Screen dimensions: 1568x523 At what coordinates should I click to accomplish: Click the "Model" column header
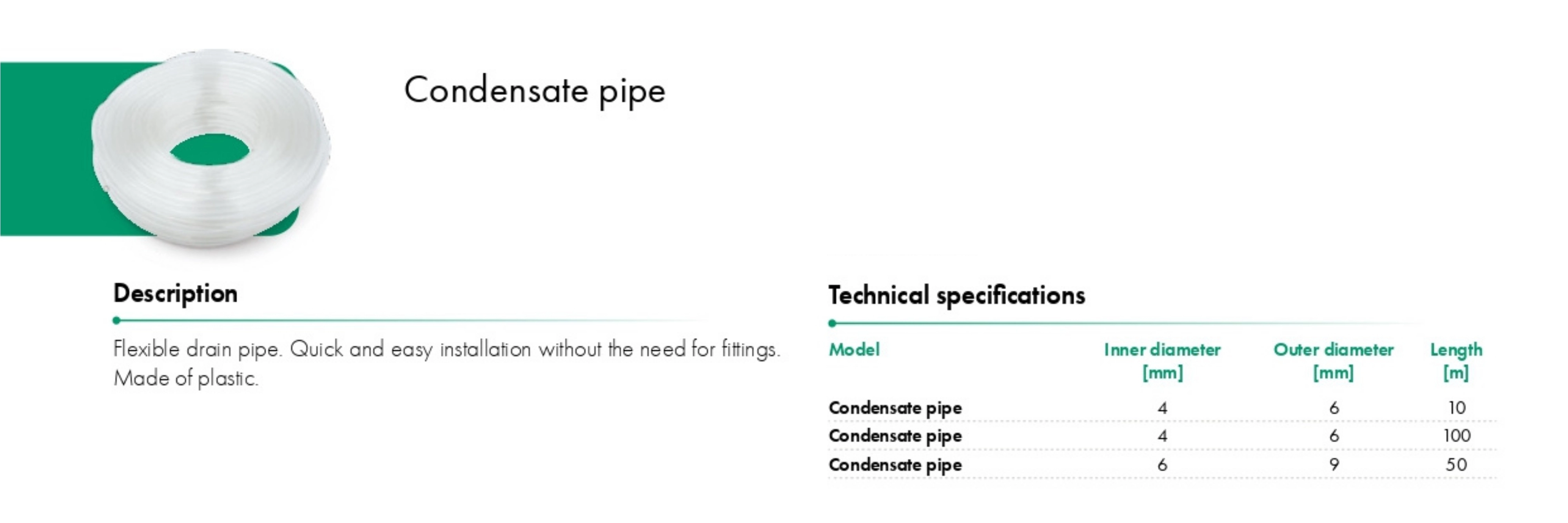click(x=854, y=349)
